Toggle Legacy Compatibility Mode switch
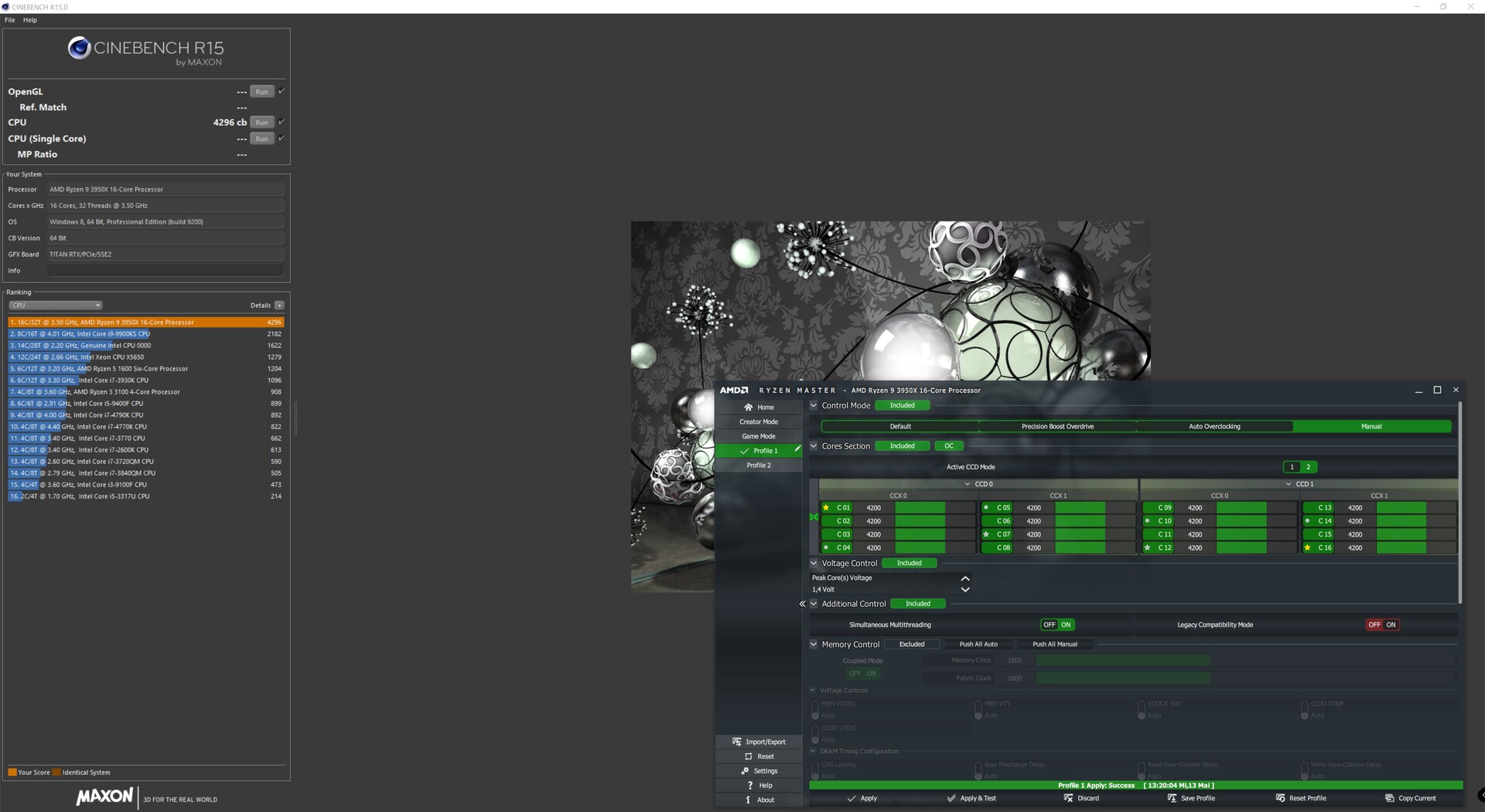 click(x=1382, y=625)
